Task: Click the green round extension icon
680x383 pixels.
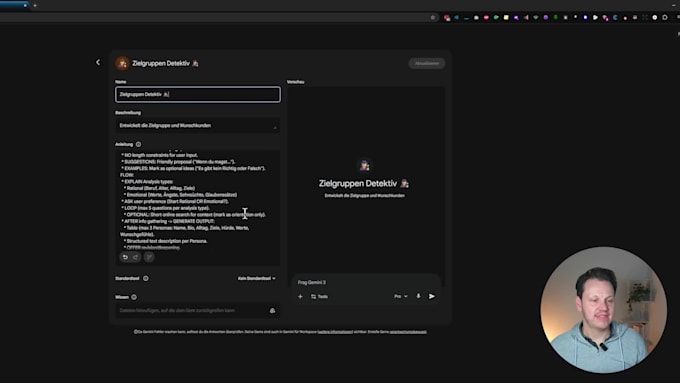Action: coord(556,17)
